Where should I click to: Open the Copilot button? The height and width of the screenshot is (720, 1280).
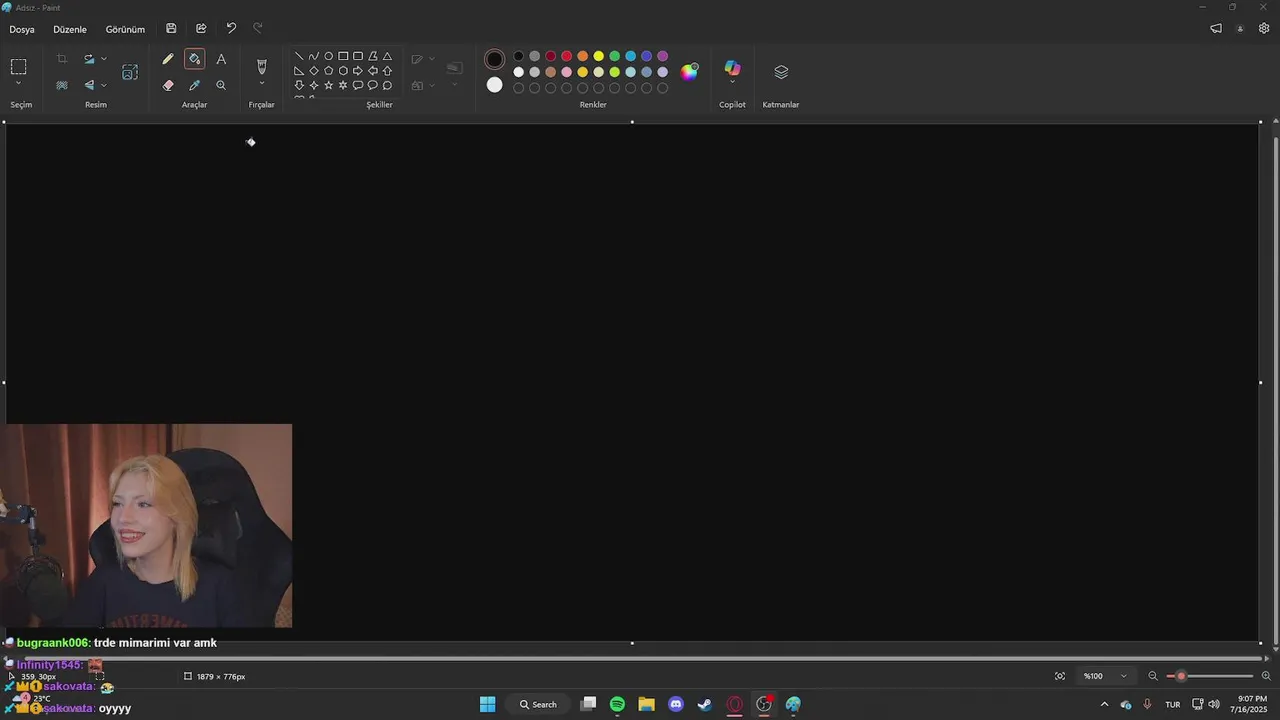[733, 68]
